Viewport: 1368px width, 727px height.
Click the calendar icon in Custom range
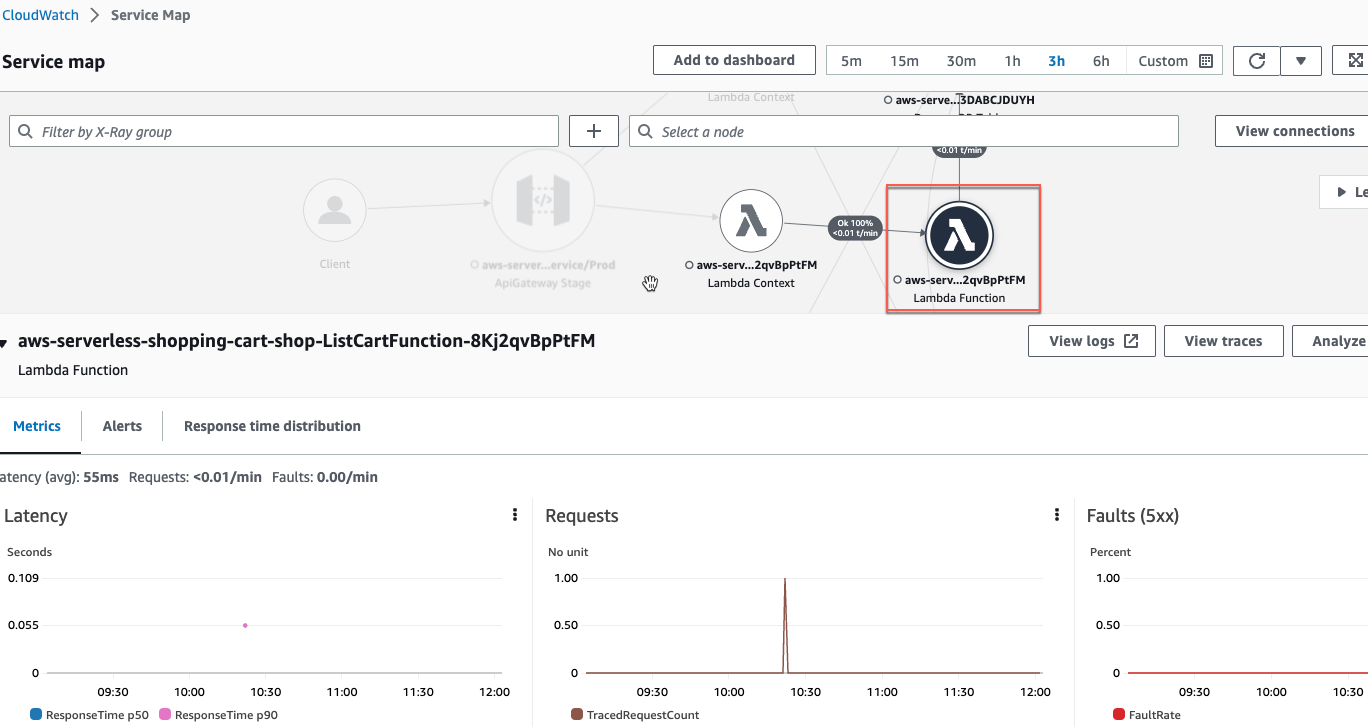point(1205,61)
